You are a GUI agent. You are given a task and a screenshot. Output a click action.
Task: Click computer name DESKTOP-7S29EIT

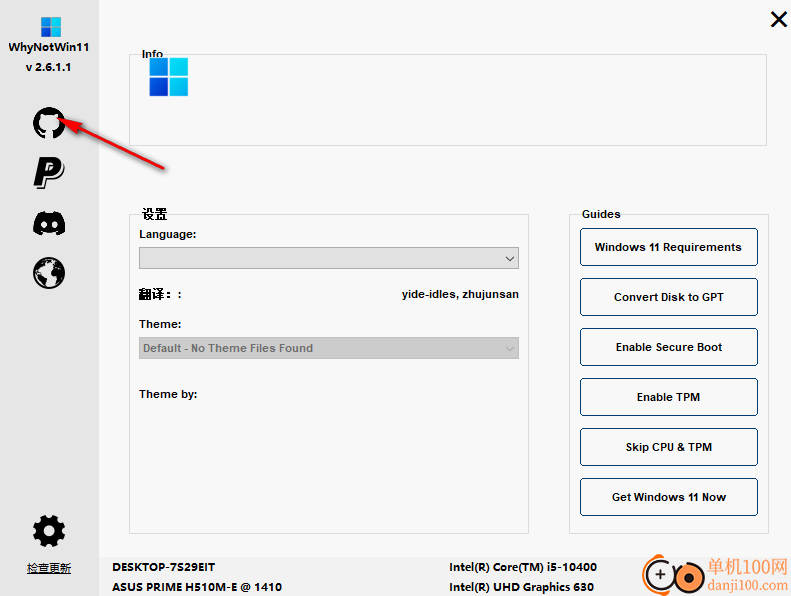click(163, 567)
